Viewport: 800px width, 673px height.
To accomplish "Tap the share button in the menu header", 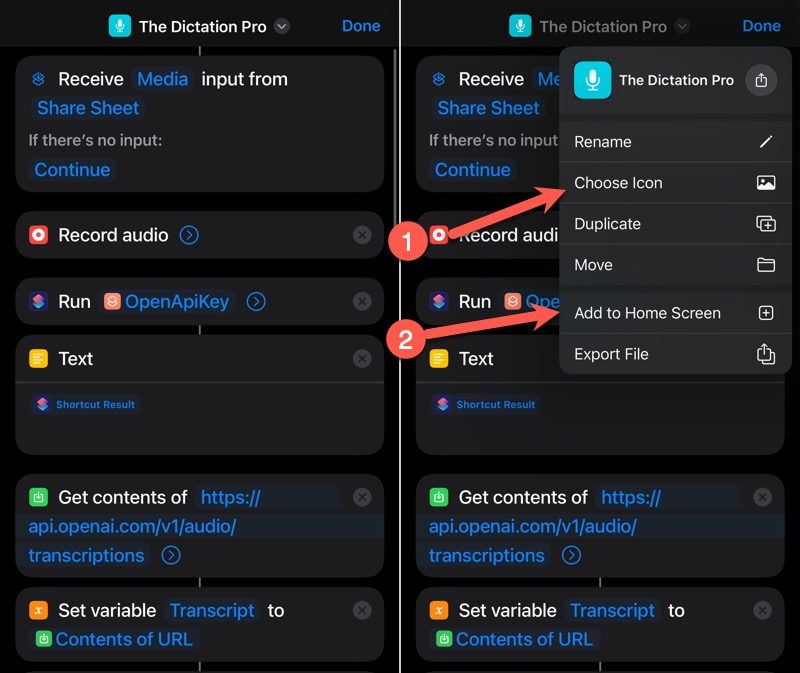I will (x=761, y=80).
